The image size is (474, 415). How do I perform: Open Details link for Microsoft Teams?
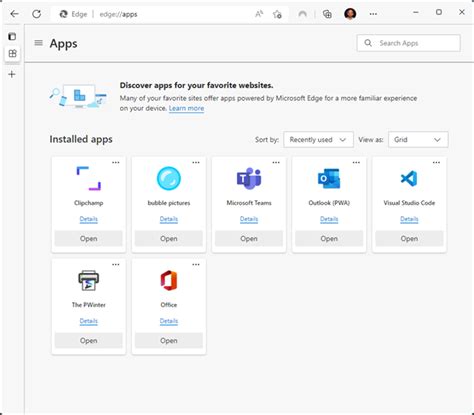pyautogui.click(x=249, y=219)
